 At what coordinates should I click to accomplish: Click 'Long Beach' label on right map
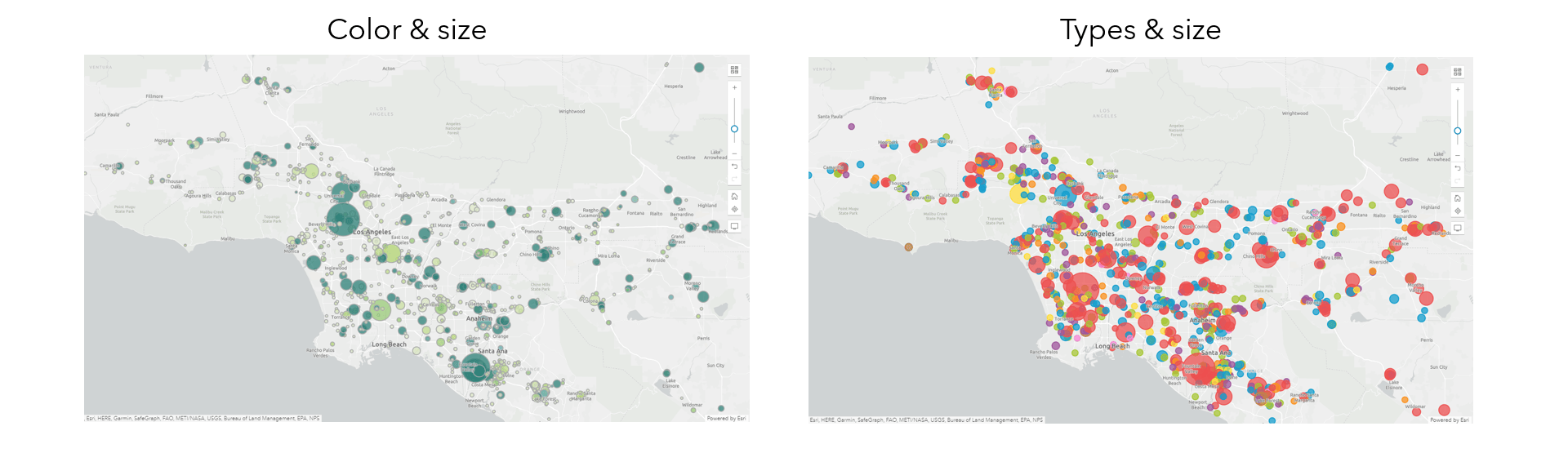tap(1112, 346)
